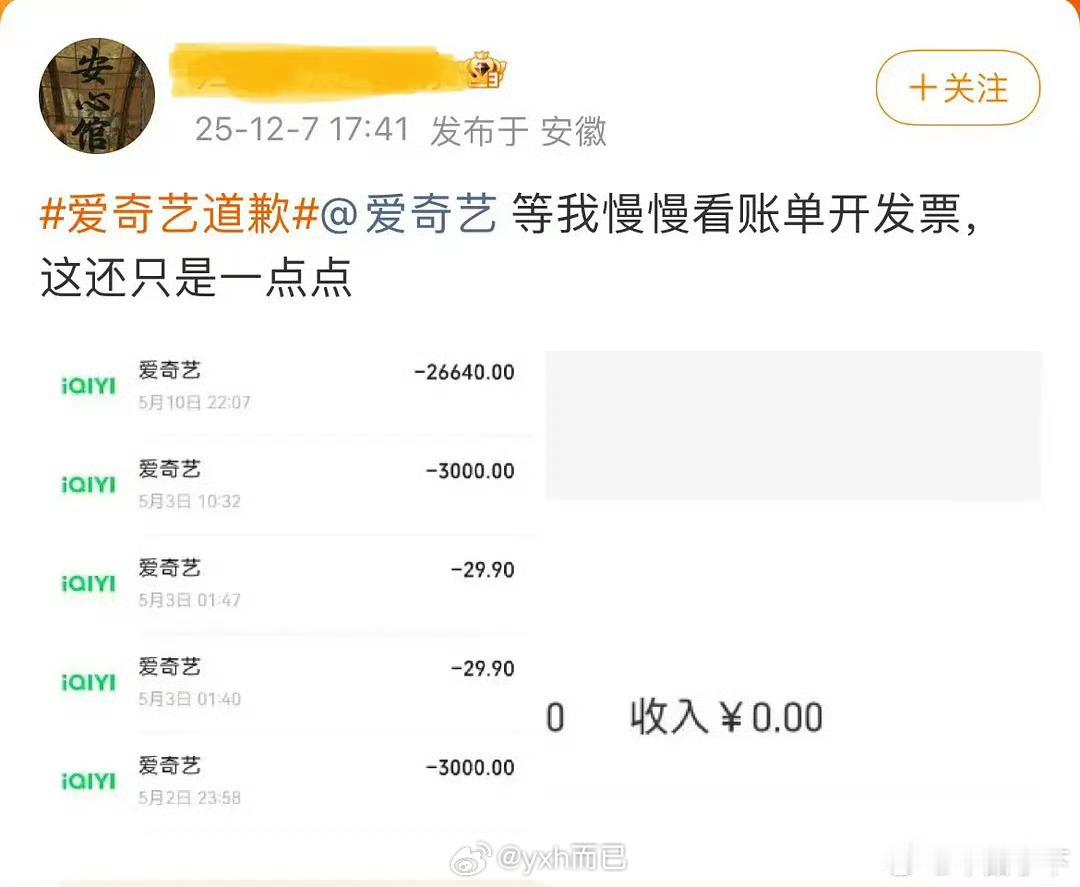
Task: Select the -26640.00 transaction amount
Action: click(x=464, y=373)
